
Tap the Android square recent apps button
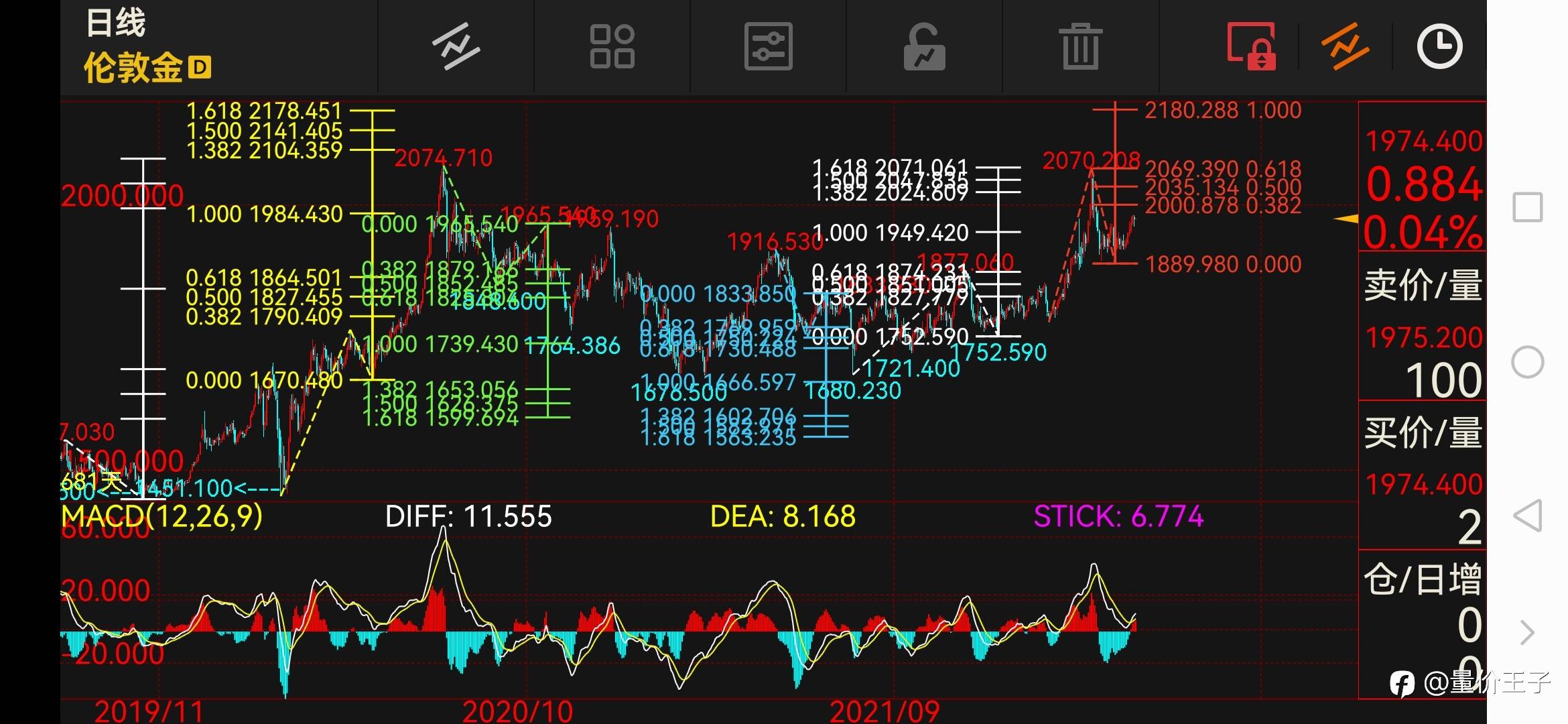[1527, 207]
